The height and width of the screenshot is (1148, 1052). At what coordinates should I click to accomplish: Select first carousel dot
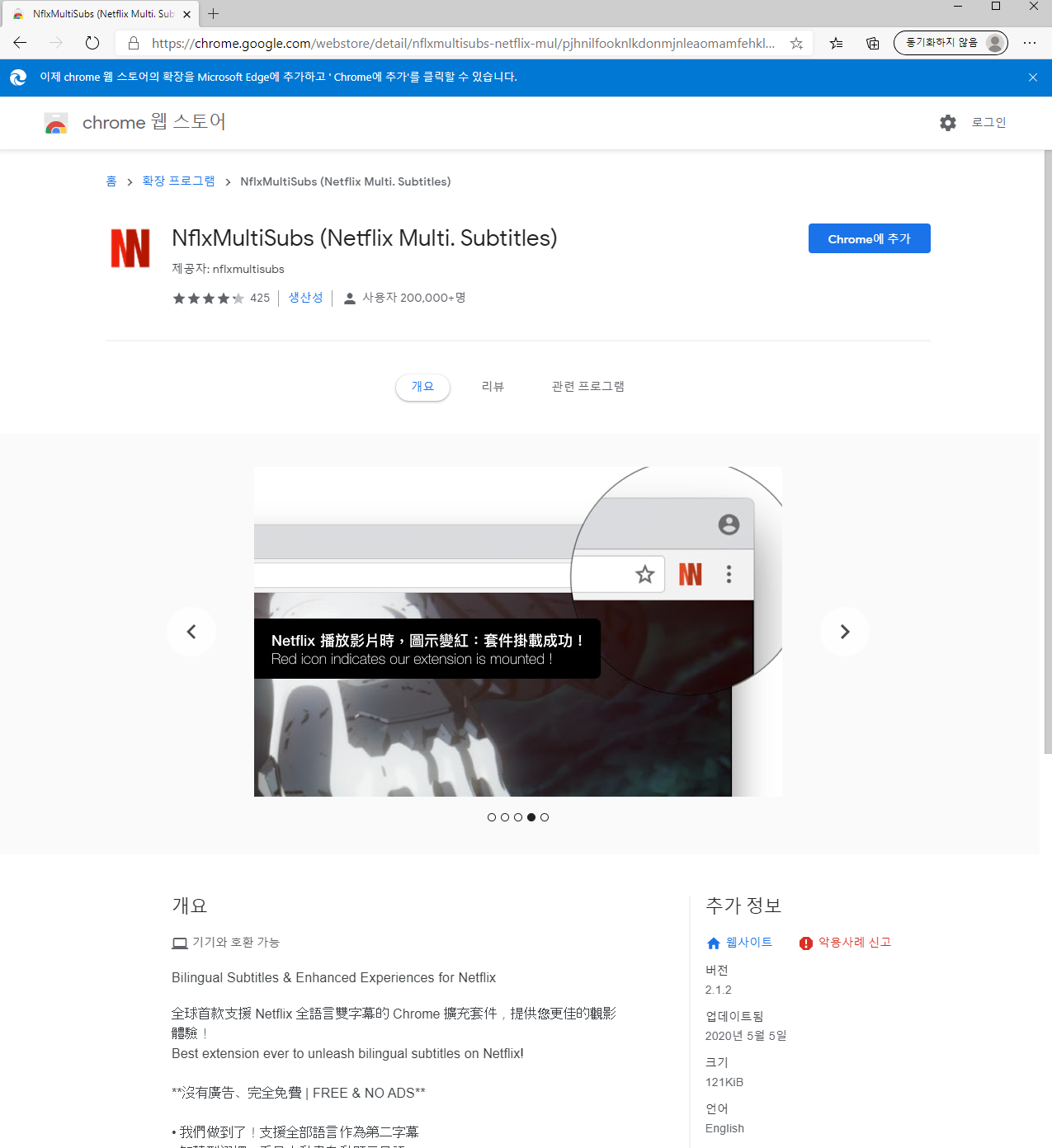492,817
